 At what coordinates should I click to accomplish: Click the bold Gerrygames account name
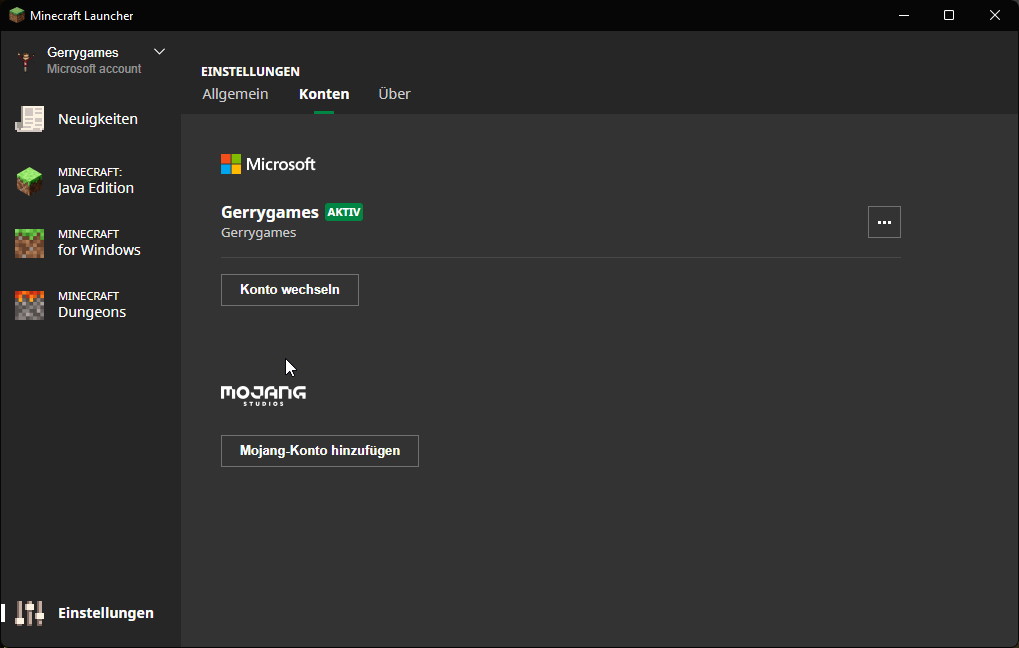point(270,213)
